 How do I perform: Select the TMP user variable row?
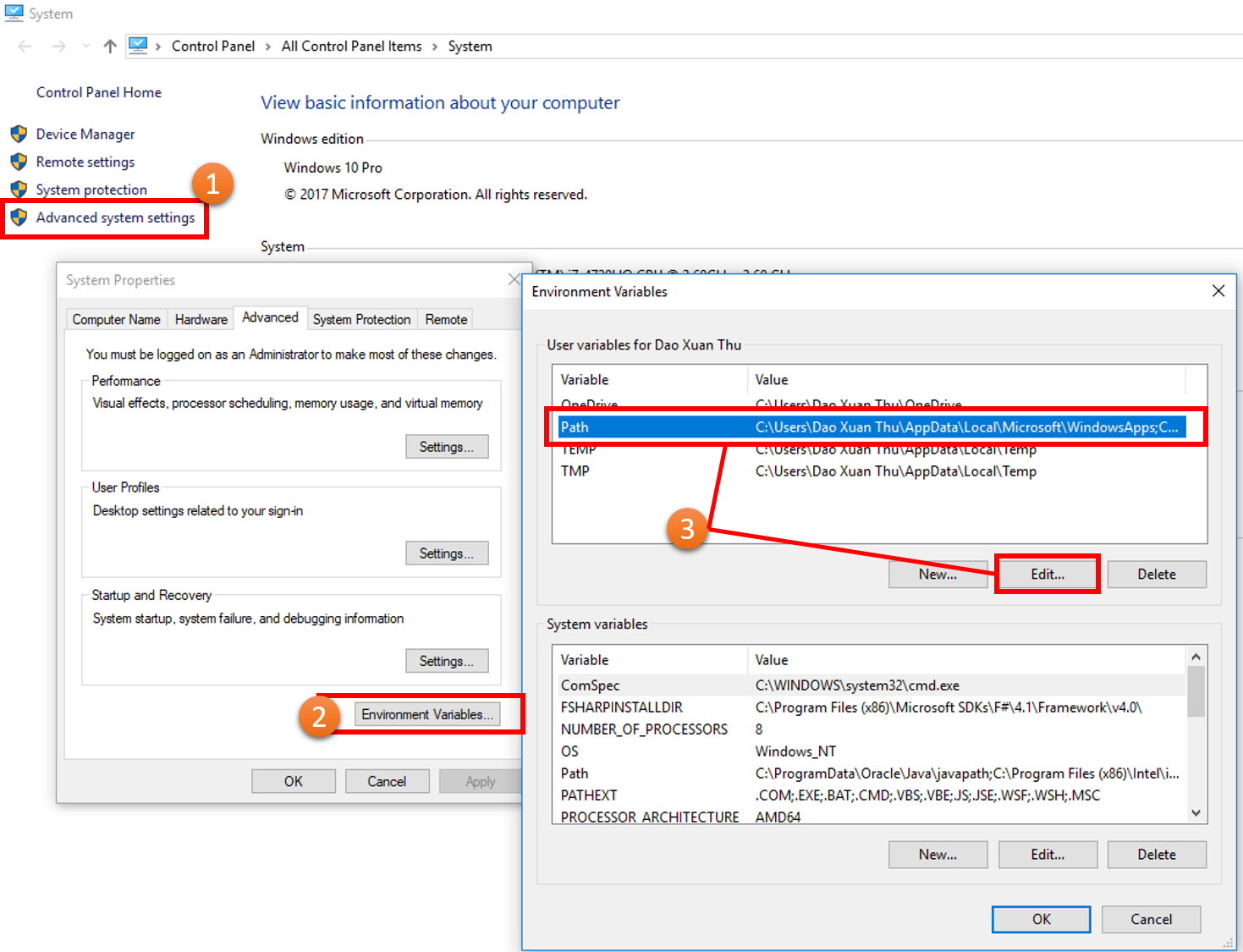point(872,471)
